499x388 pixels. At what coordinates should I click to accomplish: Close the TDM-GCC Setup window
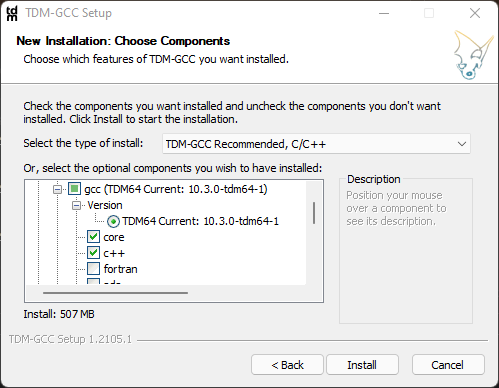(x=475, y=13)
